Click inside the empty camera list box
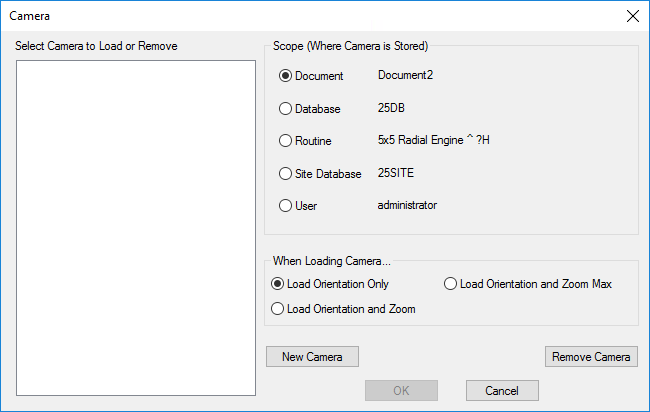Viewport: 650px width, 412px height. point(136,228)
